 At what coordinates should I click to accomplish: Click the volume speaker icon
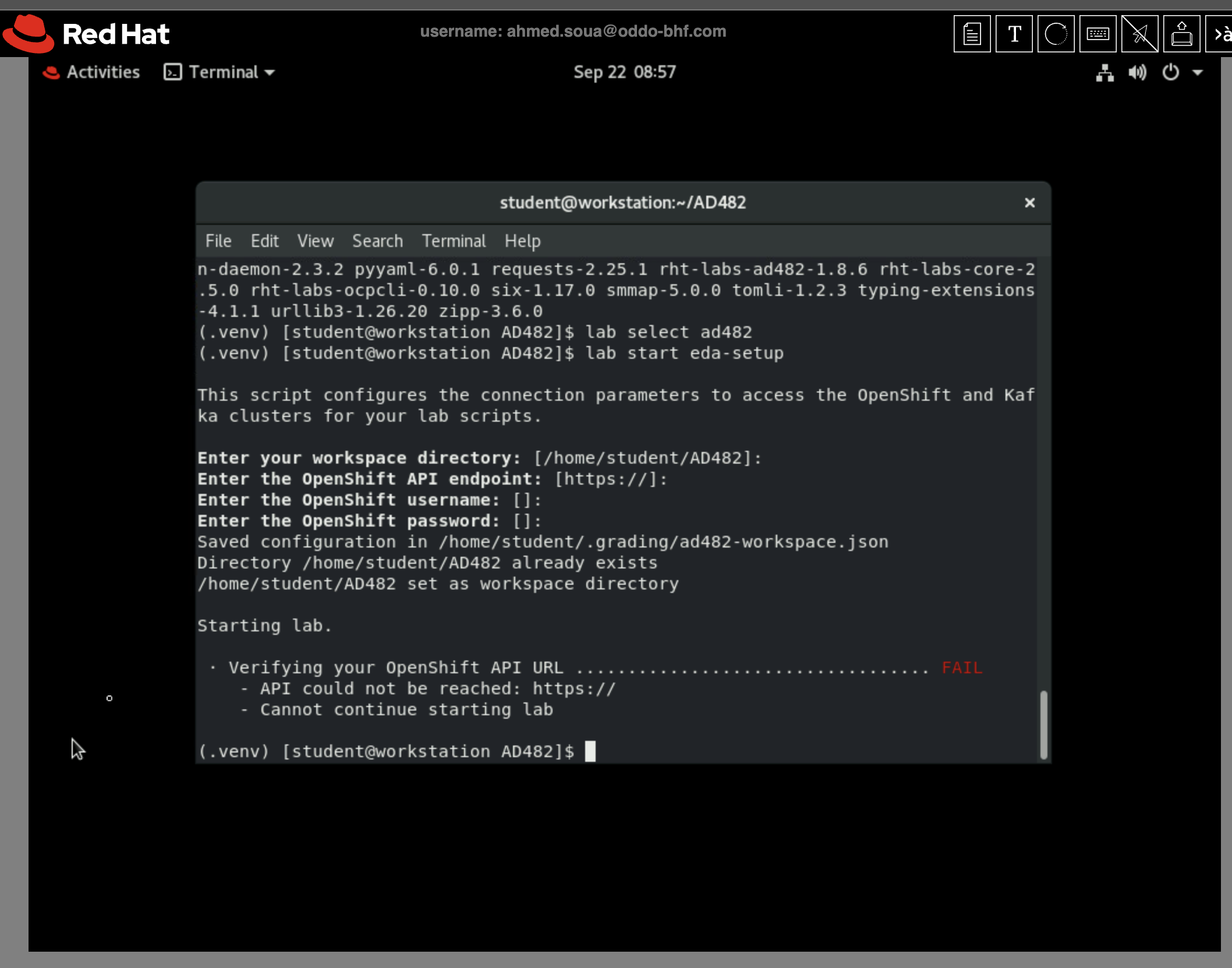click(x=1137, y=73)
